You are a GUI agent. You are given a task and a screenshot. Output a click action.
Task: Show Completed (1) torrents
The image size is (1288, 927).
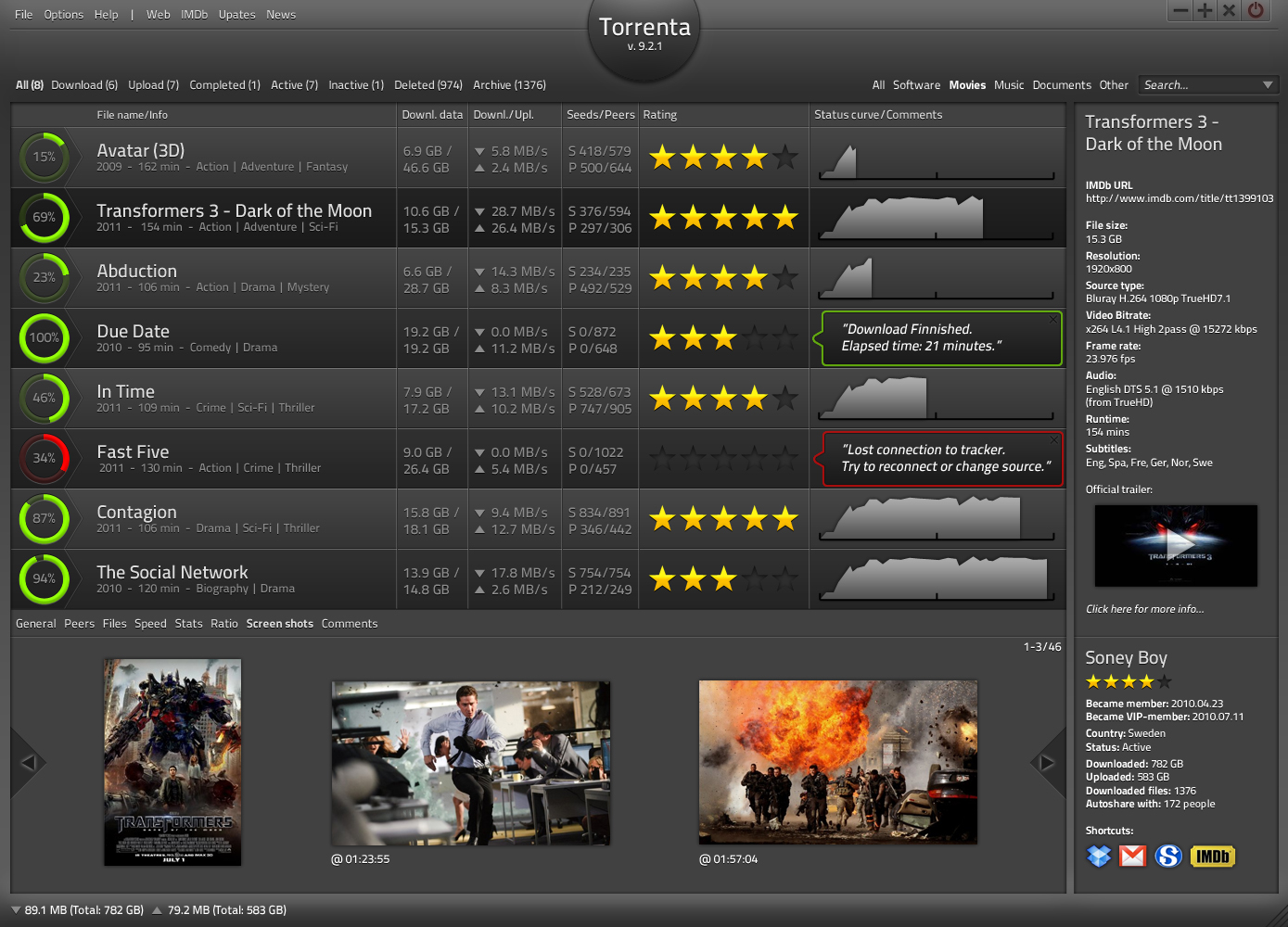pyautogui.click(x=225, y=85)
